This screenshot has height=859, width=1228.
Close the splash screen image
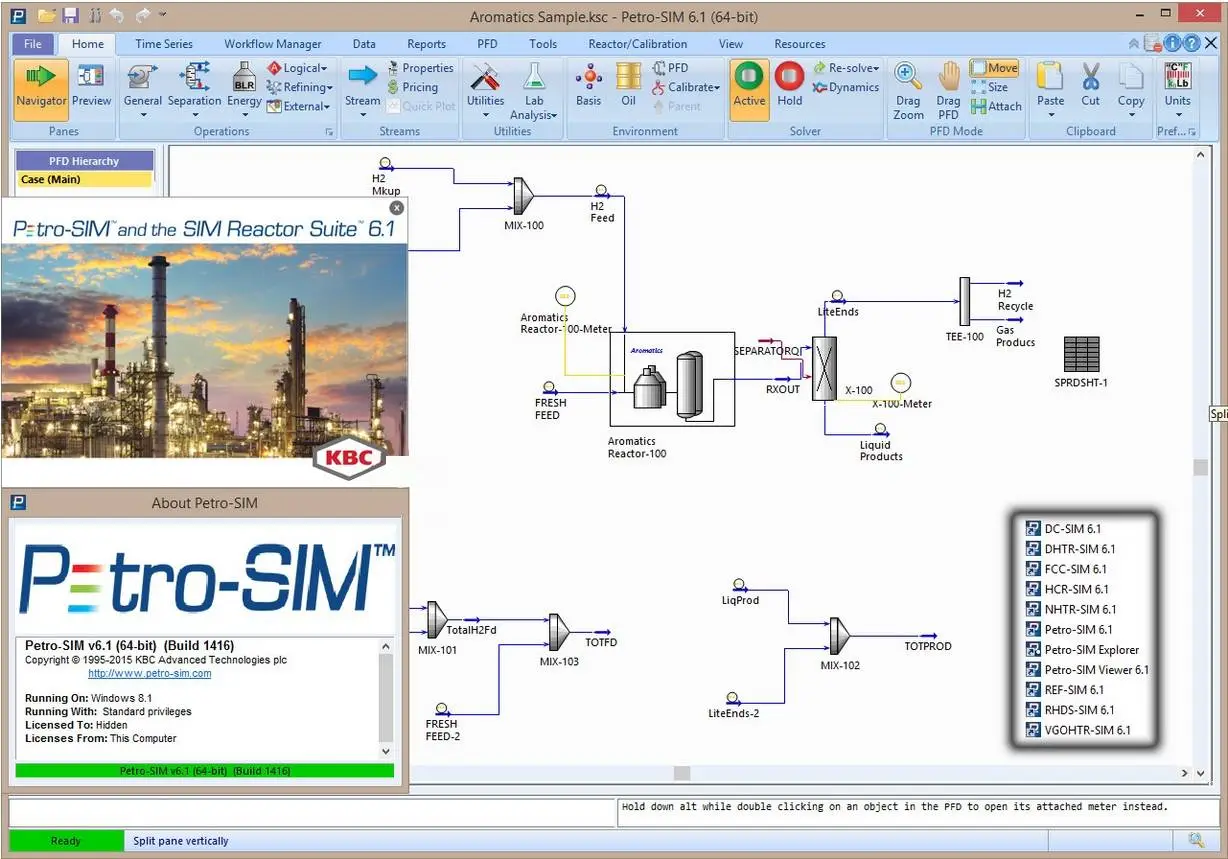397,208
